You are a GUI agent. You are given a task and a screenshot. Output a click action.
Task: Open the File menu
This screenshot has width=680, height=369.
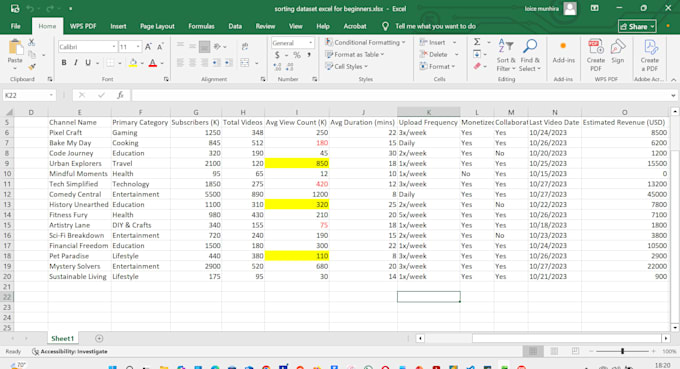16,26
